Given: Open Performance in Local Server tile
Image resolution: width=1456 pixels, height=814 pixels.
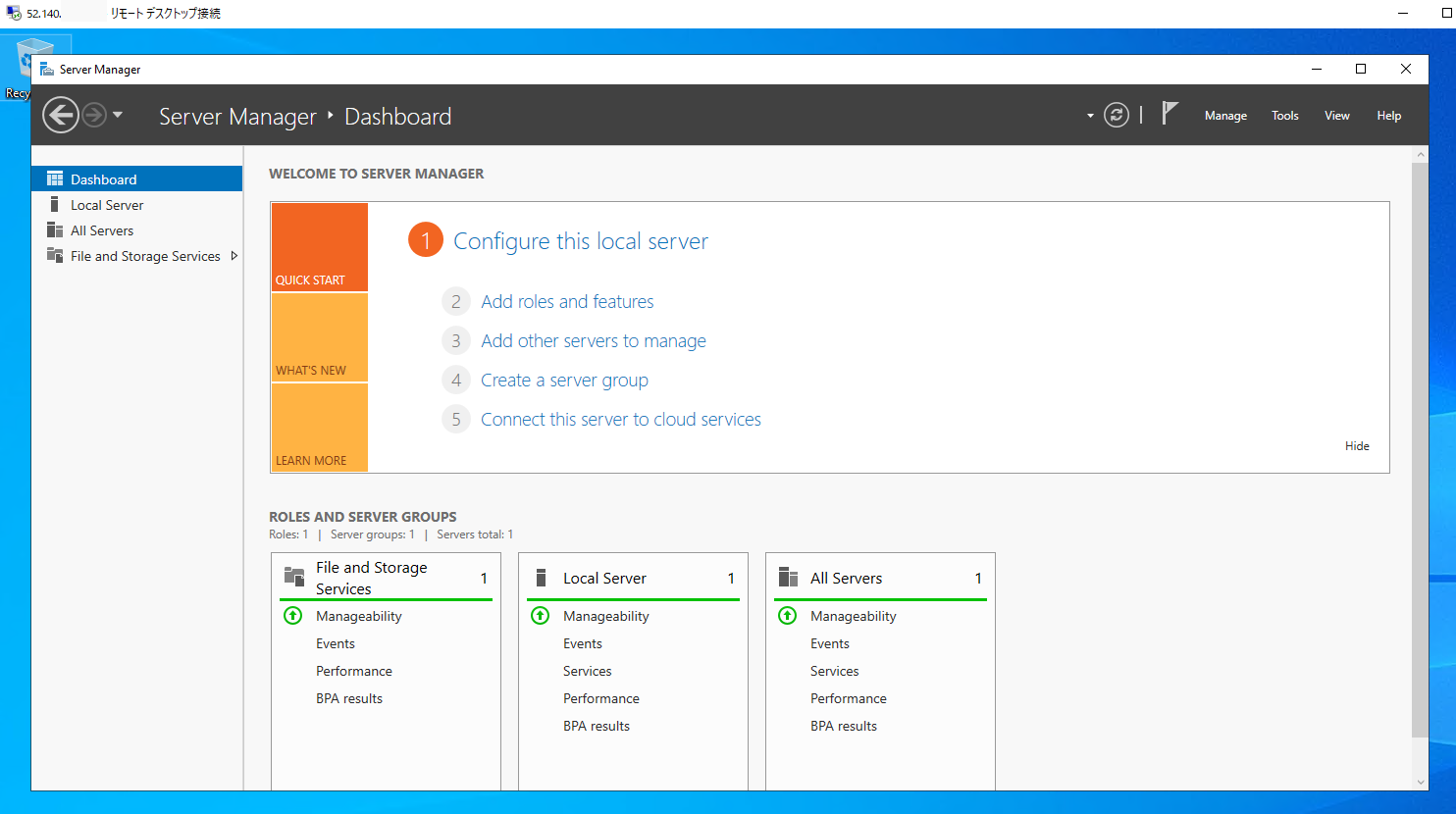Looking at the screenshot, I should pos(601,698).
